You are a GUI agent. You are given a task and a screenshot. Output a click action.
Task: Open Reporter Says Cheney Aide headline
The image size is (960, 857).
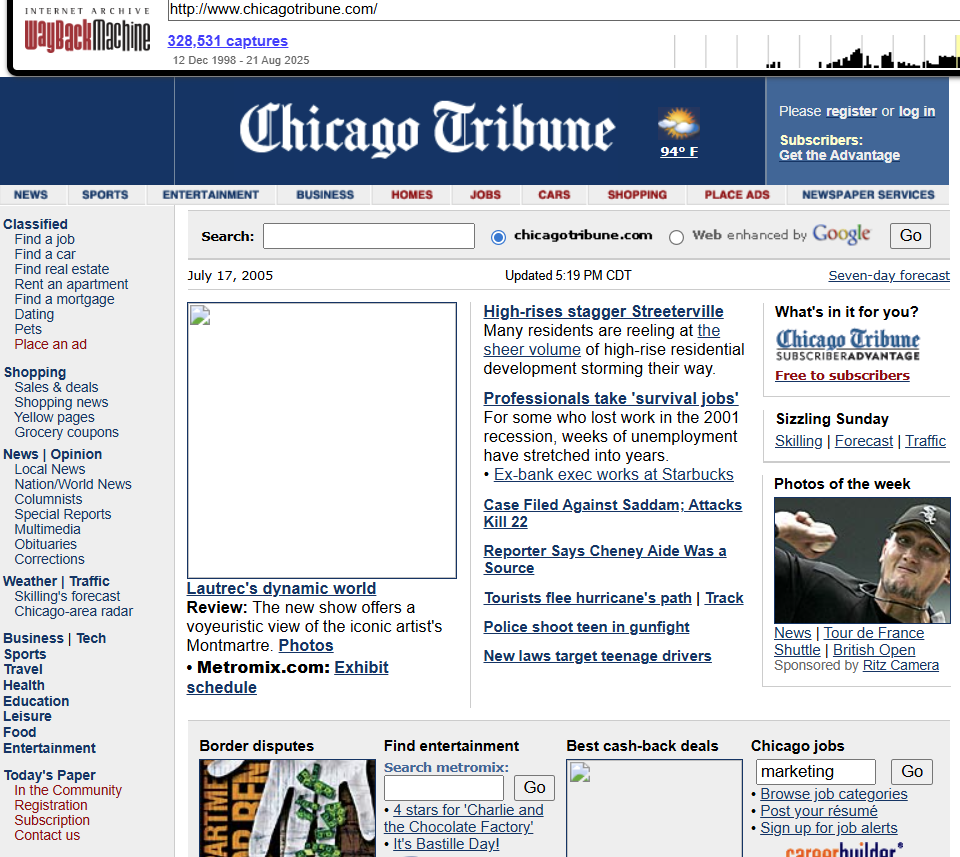605,559
